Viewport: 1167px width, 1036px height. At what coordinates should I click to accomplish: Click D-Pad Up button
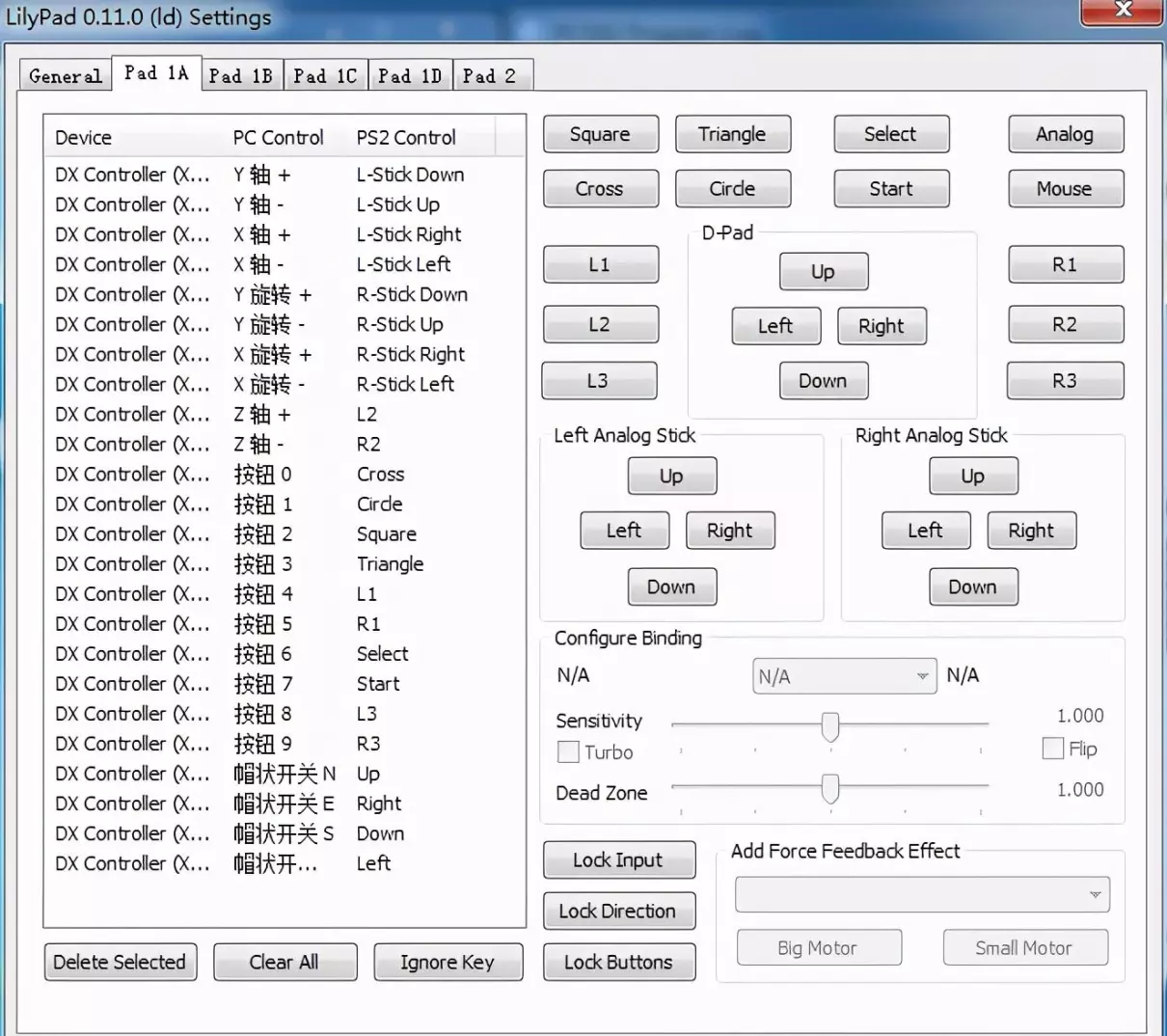(x=824, y=271)
